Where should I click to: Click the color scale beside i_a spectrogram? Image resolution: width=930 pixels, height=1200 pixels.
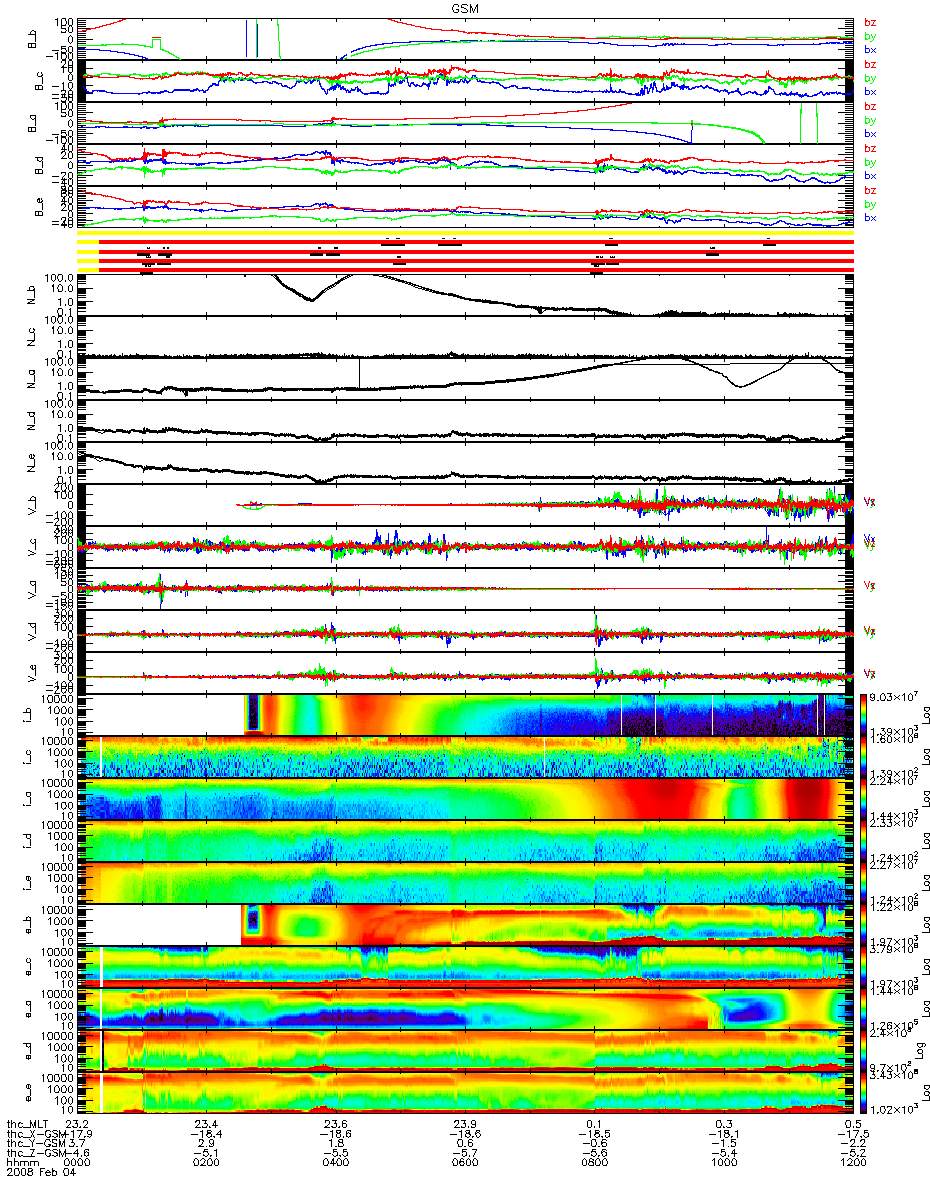[x=862, y=798]
